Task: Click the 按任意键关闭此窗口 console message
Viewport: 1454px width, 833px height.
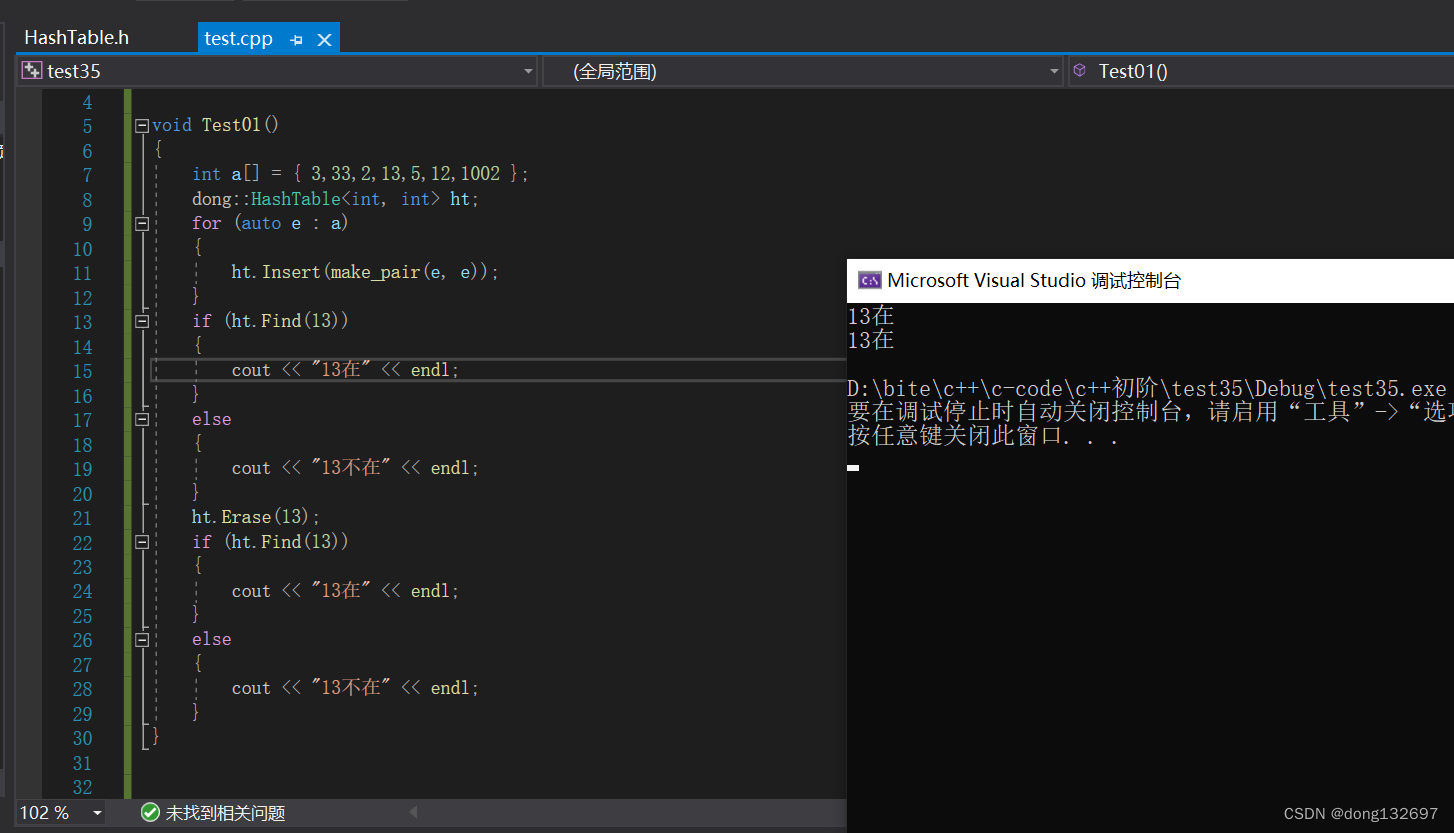Action: click(x=982, y=436)
